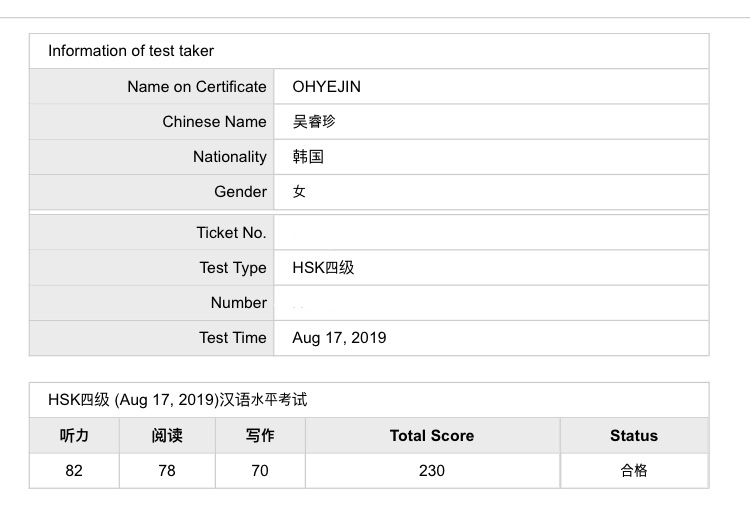The width and height of the screenshot is (750, 506).
Task: Click the 听力 column header
Action: pyautogui.click(x=74, y=435)
